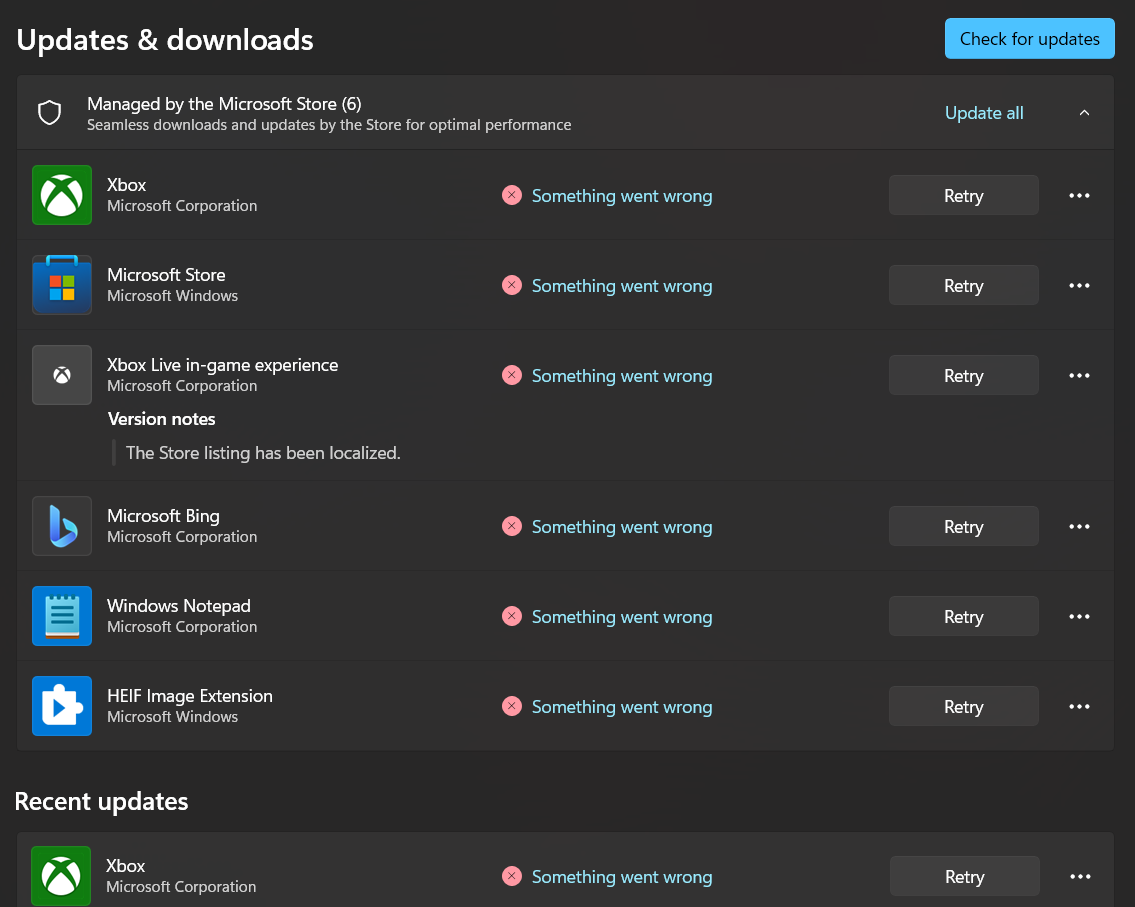Click Update all link
The height and width of the screenshot is (907, 1135).
click(x=984, y=113)
